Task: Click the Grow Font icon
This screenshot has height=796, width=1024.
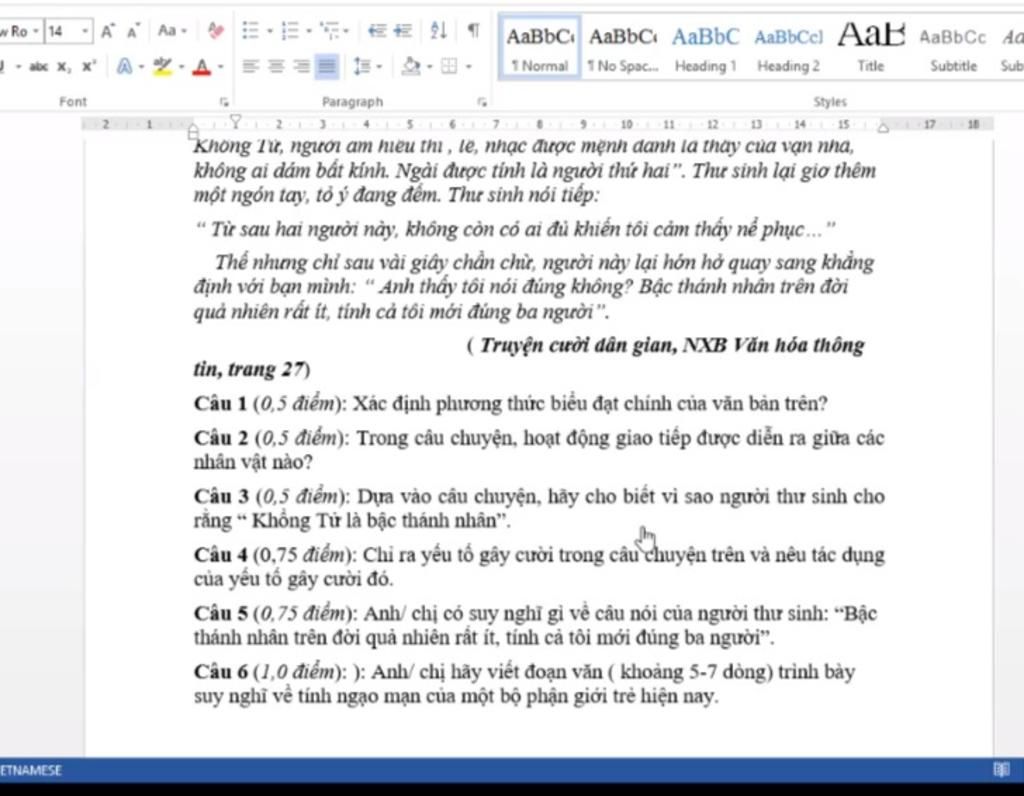Action: point(107,31)
